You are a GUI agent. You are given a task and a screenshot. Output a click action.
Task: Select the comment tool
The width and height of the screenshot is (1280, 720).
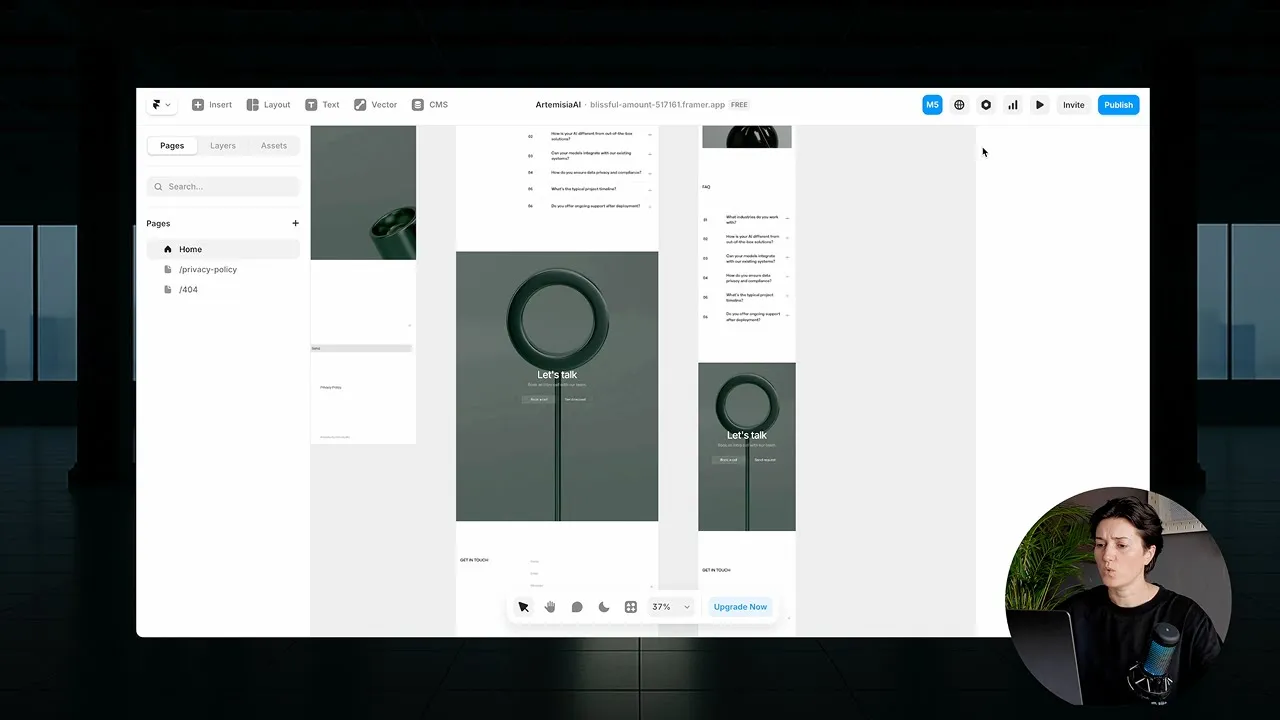tap(577, 607)
